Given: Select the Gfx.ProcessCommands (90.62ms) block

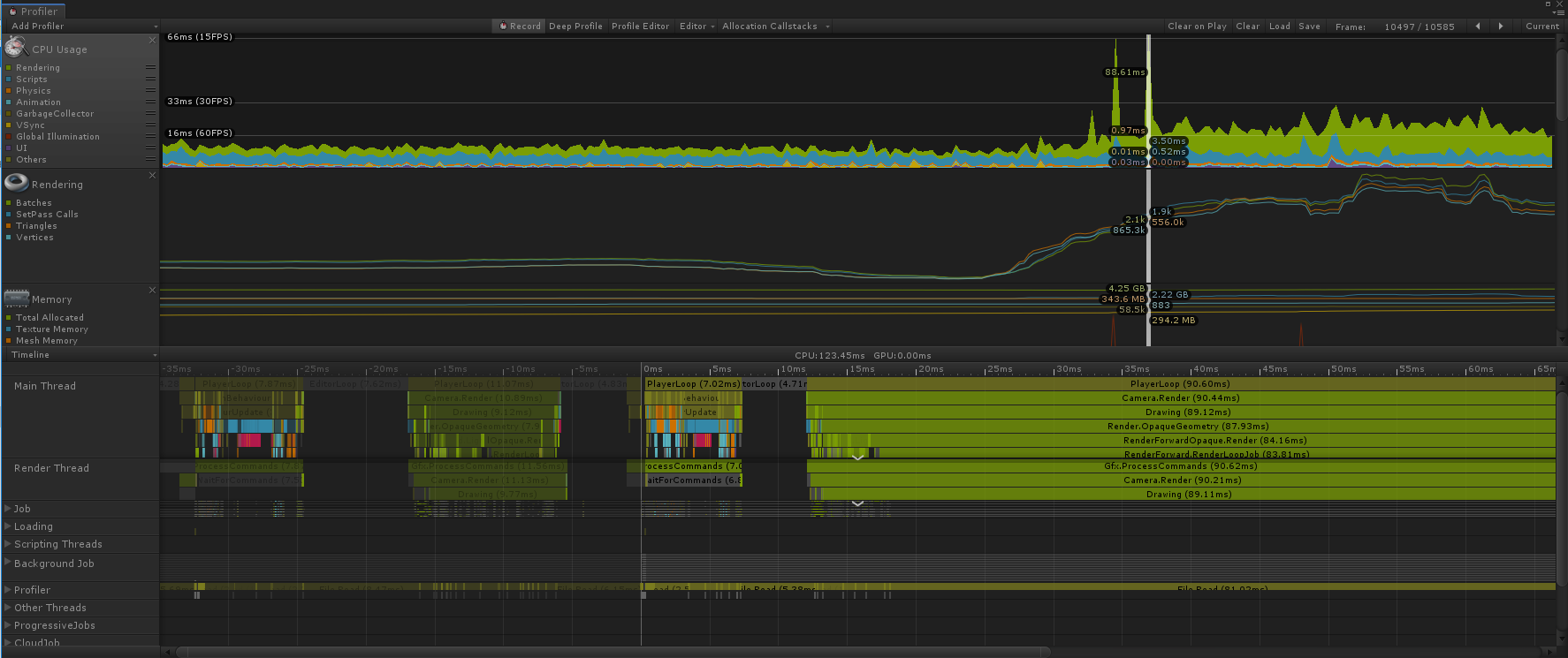Looking at the screenshot, I should point(1181,466).
